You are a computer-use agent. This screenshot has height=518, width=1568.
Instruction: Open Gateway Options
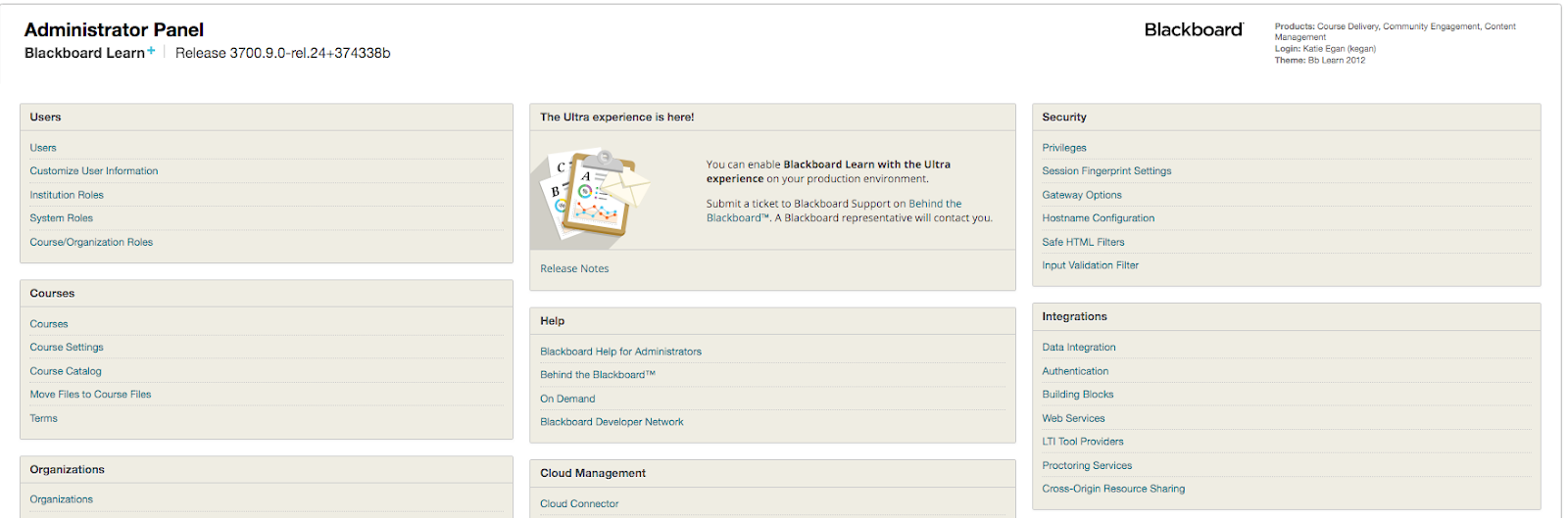tap(1082, 195)
